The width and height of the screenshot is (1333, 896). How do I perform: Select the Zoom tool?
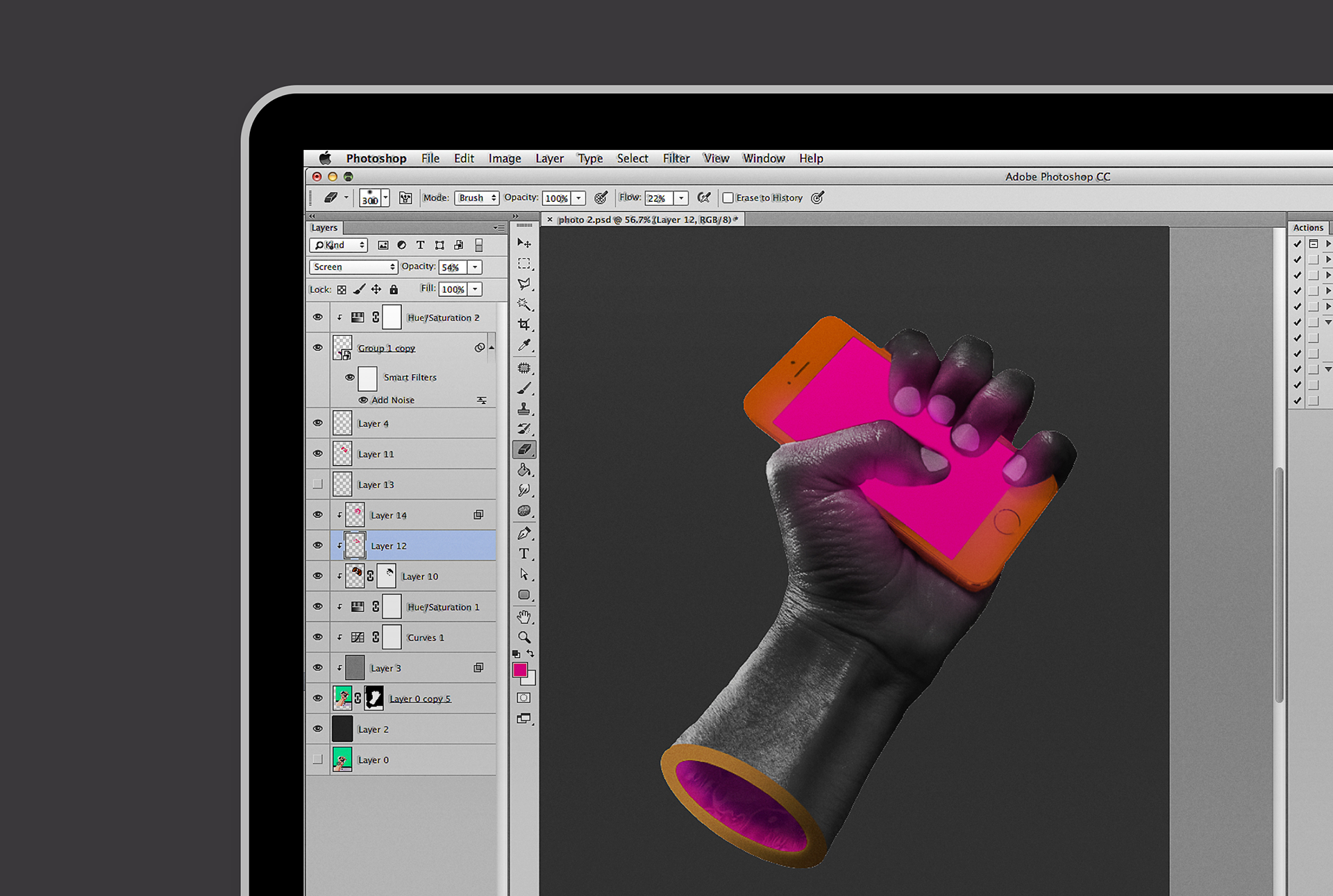click(524, 637)
